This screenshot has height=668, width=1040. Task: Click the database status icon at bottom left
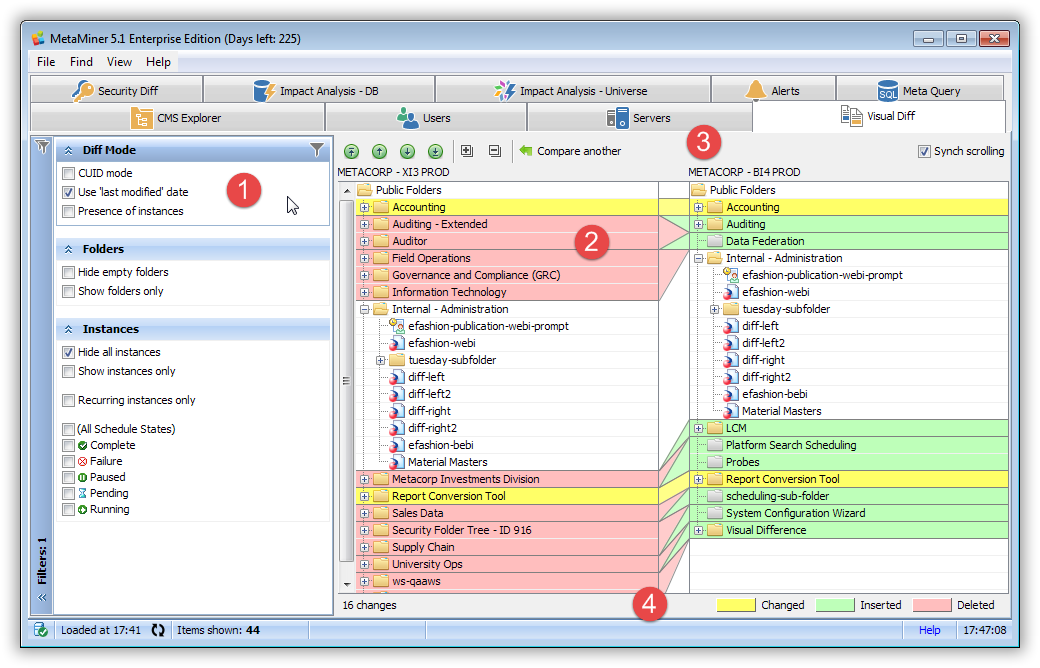click(40, 630)
